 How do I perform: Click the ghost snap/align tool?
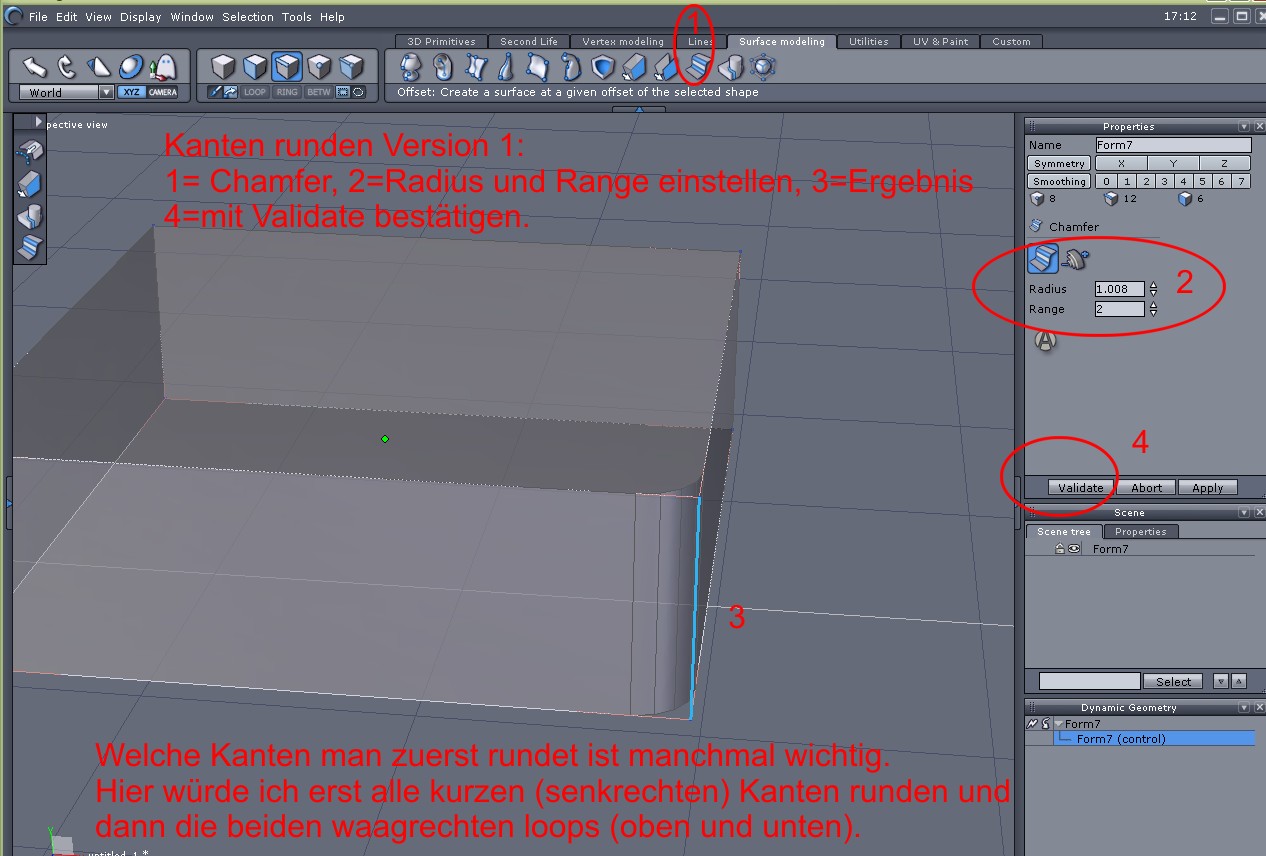(x=163, y=68)
